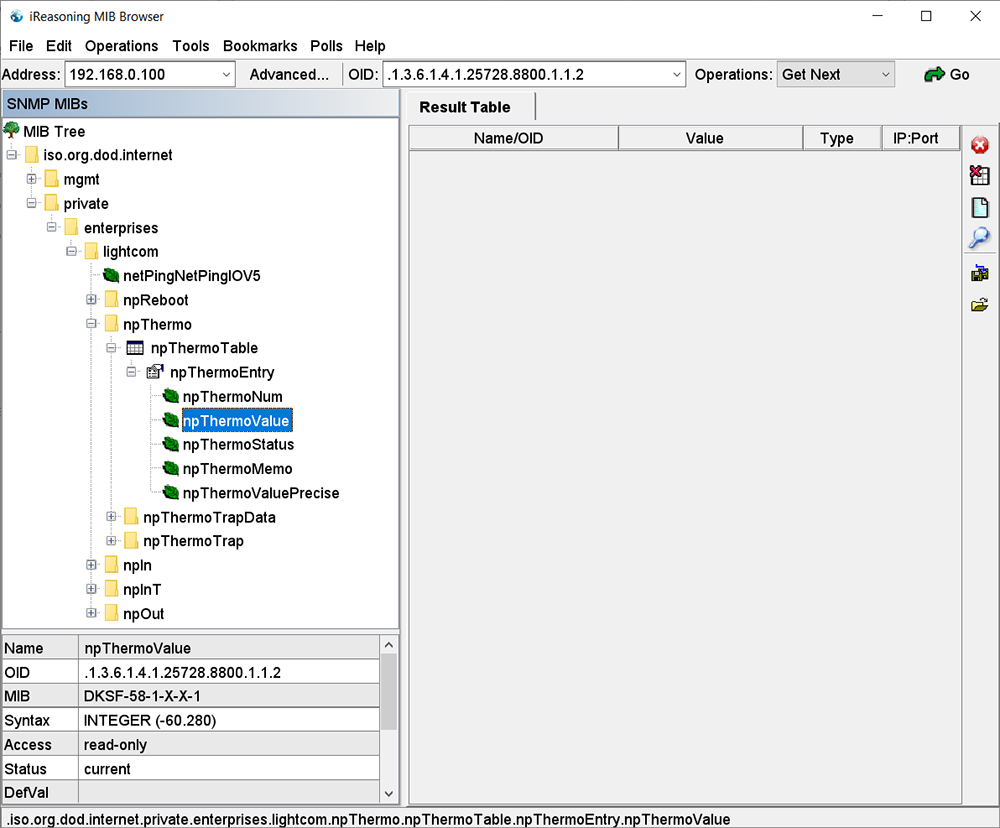The height and width of the screenshot is (828, 1000).
Task: Open the OID combo box dropdown arrow
Action: (677, 75)
